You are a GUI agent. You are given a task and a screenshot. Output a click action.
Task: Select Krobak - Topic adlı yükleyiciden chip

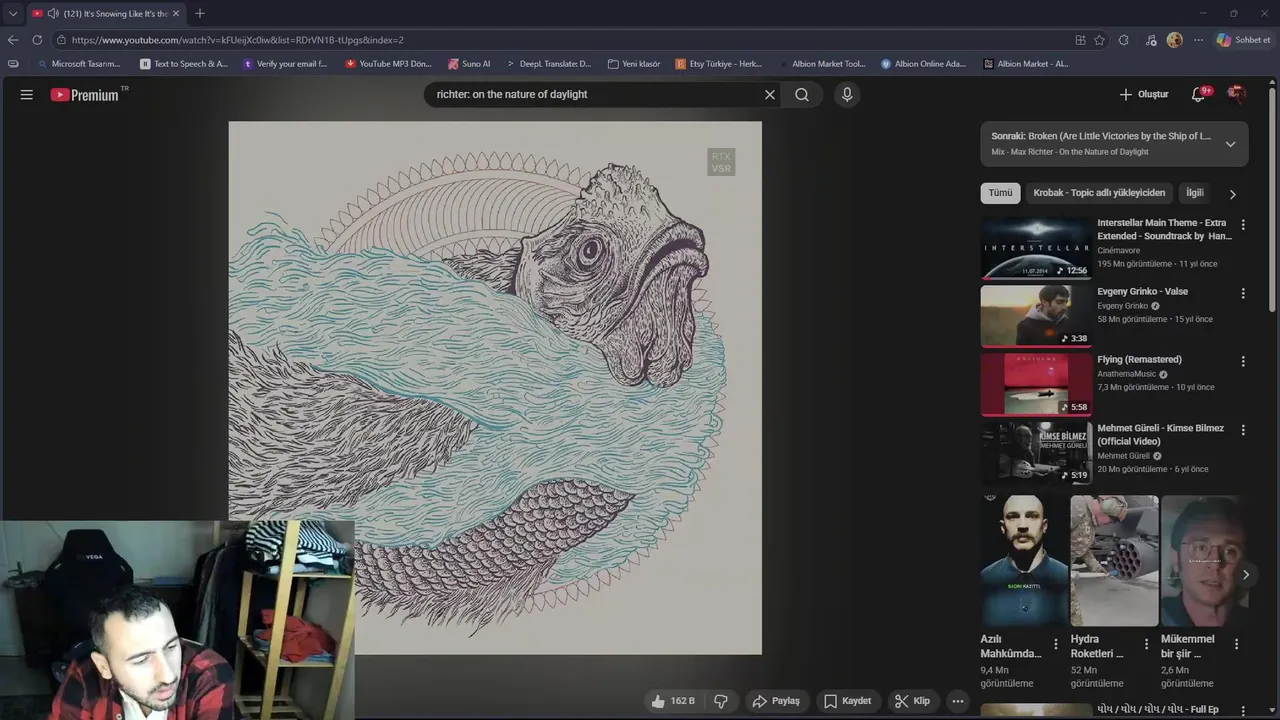coord(1099,193)
